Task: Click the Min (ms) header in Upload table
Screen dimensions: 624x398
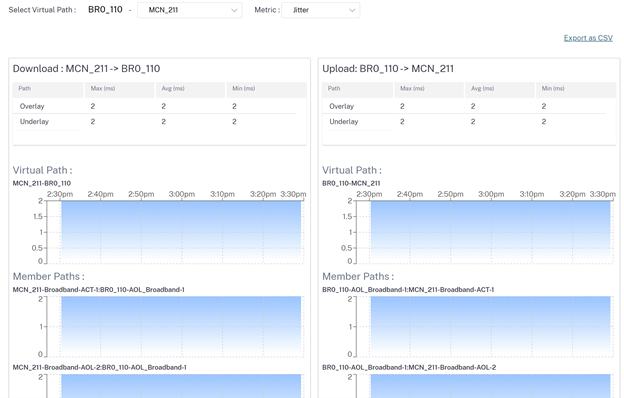Action: click(x=576, y=89)
